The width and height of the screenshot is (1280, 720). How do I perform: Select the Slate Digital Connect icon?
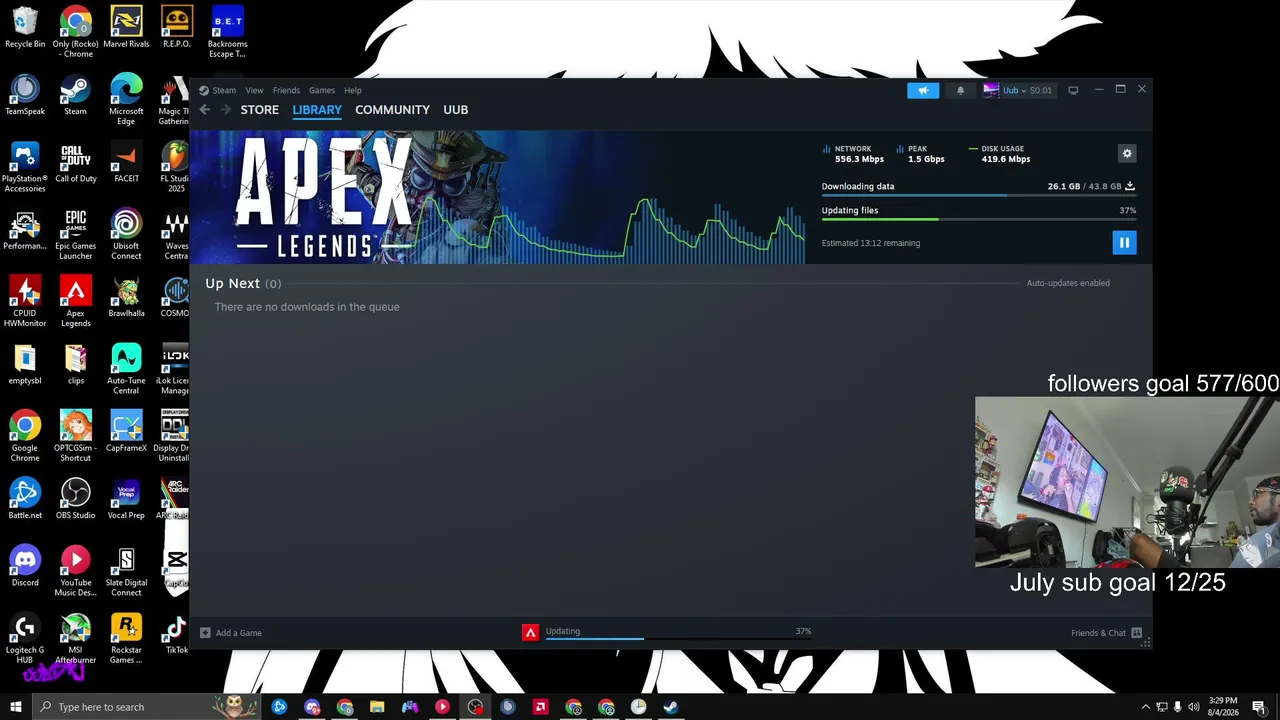tap(126, 571)
